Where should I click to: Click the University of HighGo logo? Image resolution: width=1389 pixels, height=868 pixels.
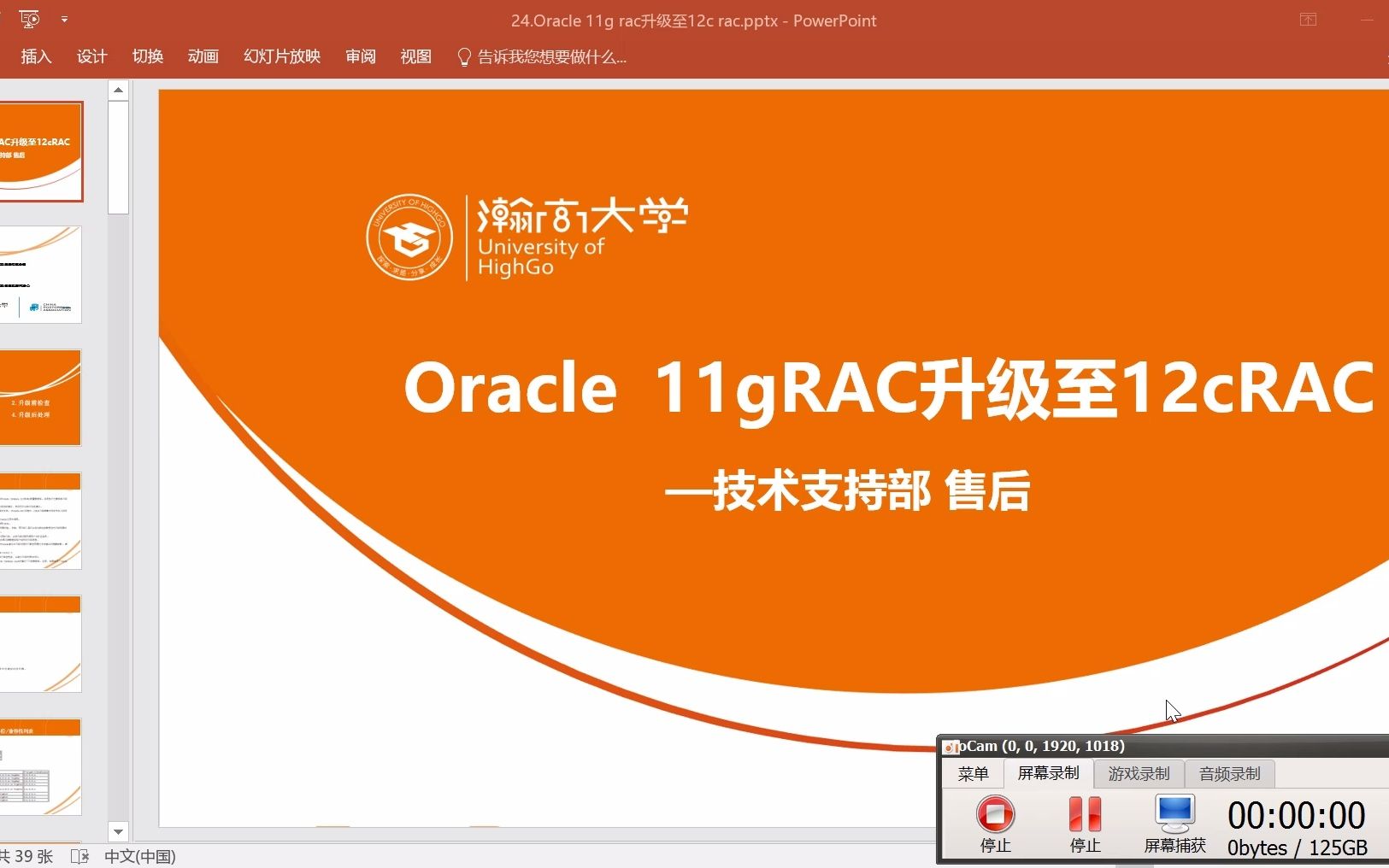[x=527, y=237]
